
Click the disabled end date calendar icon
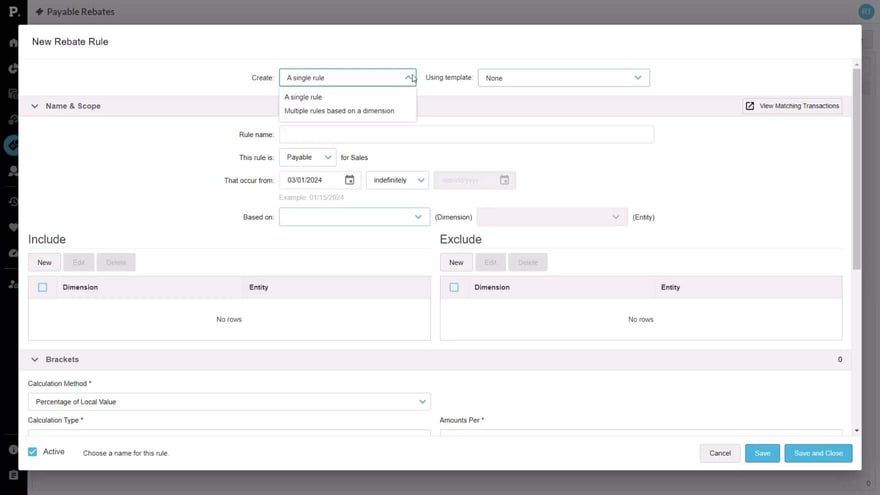504,180
